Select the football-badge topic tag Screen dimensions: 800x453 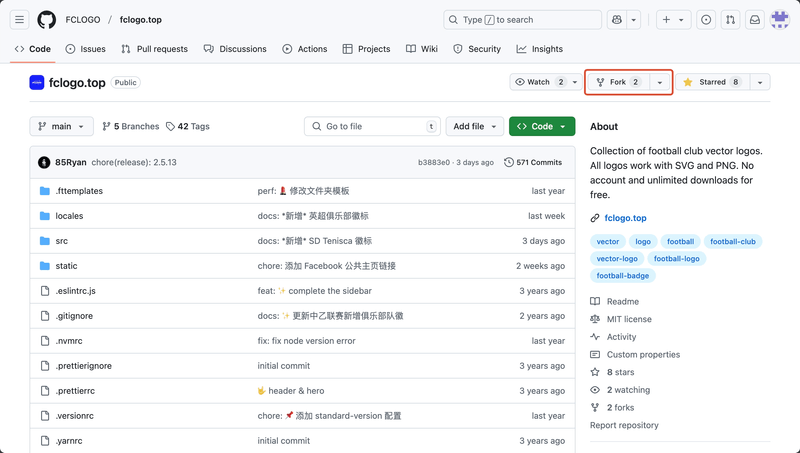[622, 275]
